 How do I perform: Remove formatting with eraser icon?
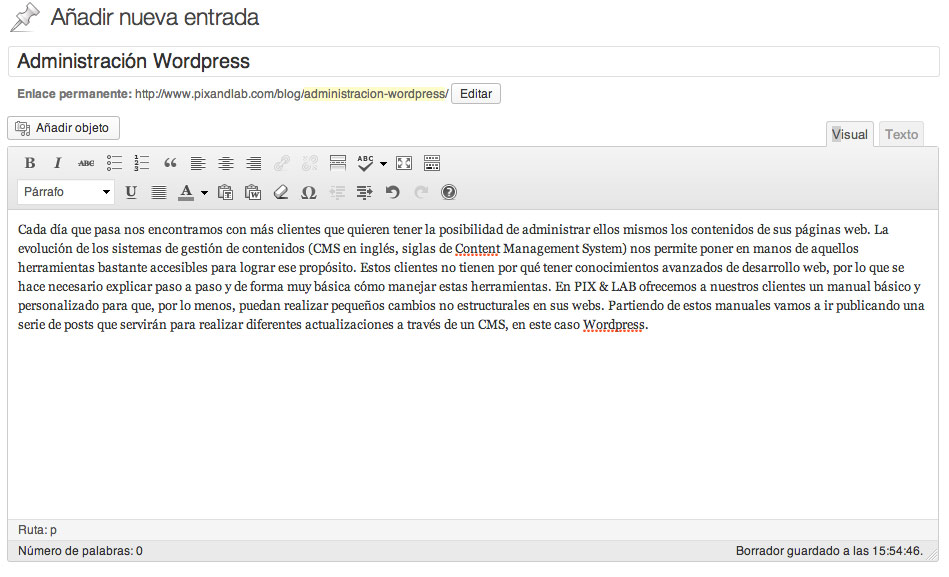[x=281, y=193]
